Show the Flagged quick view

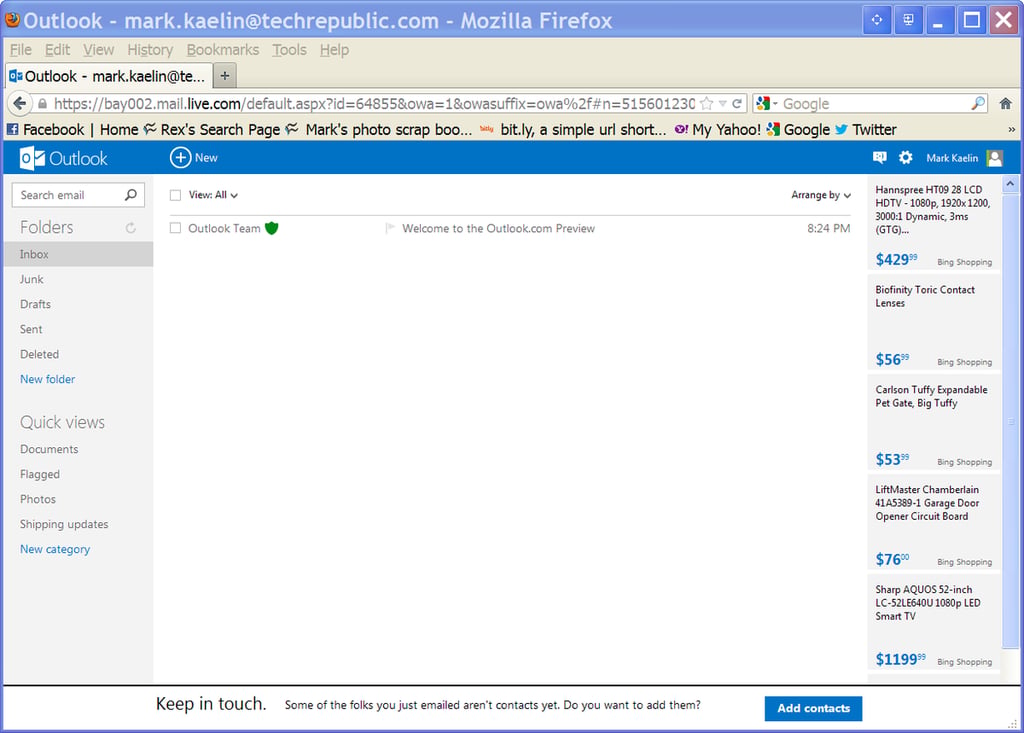40,474
